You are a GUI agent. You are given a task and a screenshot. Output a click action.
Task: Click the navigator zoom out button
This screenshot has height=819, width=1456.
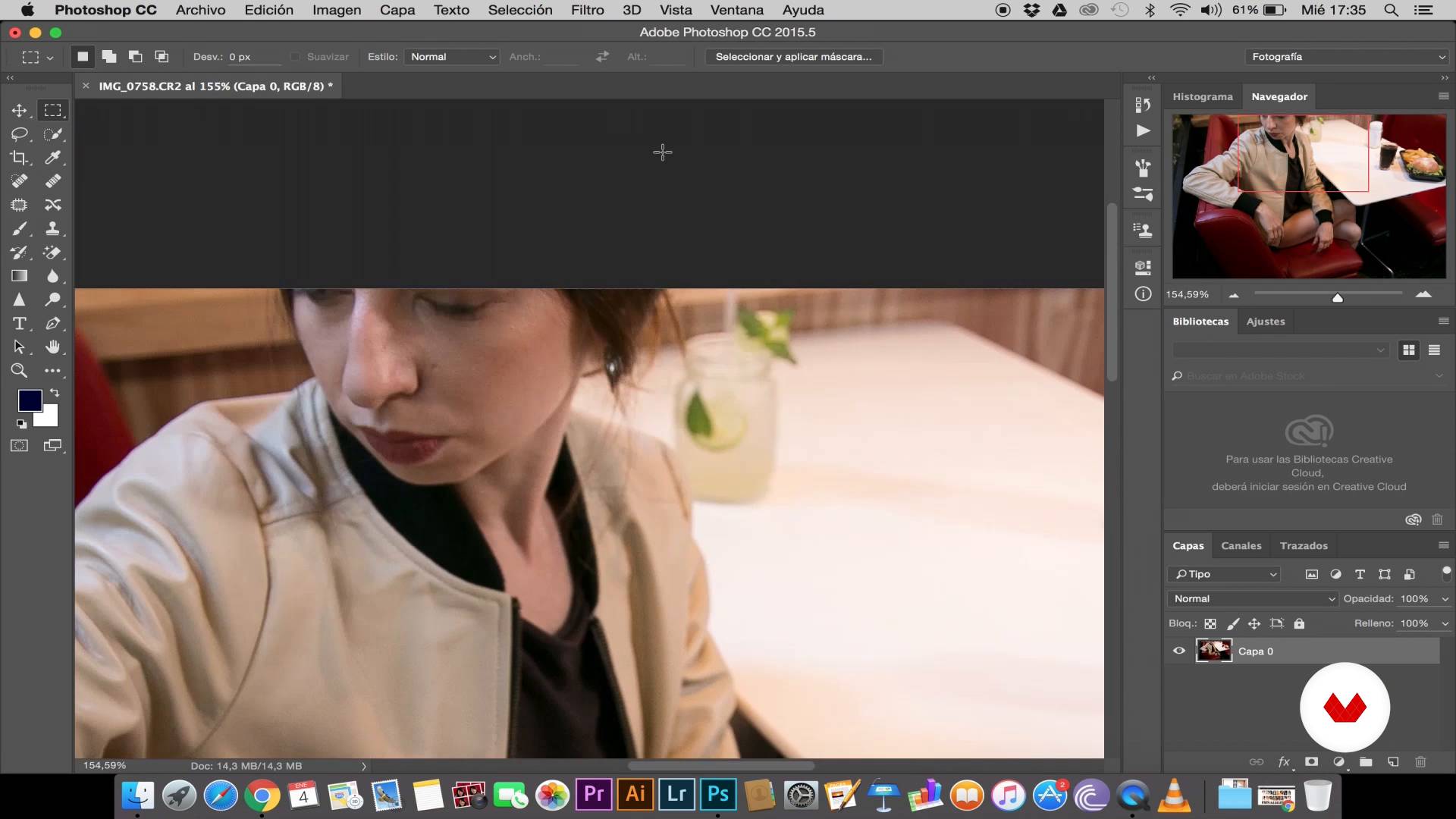[x=1234, y=295]
